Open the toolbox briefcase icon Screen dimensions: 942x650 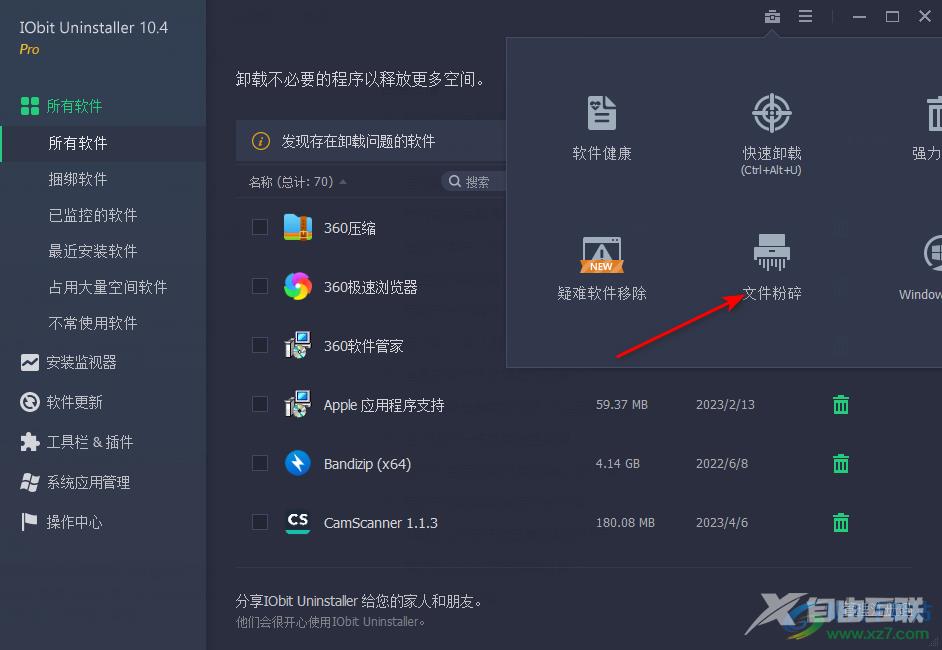pos(772,16)
